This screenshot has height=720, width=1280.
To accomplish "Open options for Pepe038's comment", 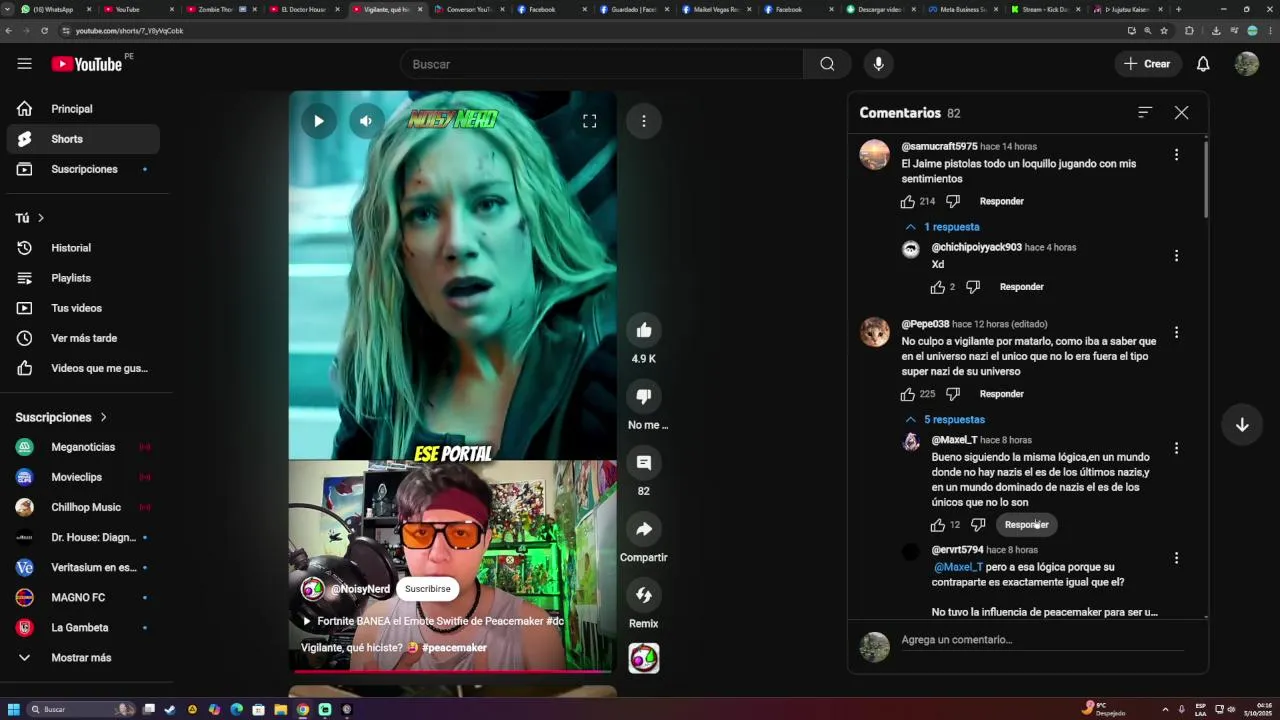I will click(x=1176, y=332).
